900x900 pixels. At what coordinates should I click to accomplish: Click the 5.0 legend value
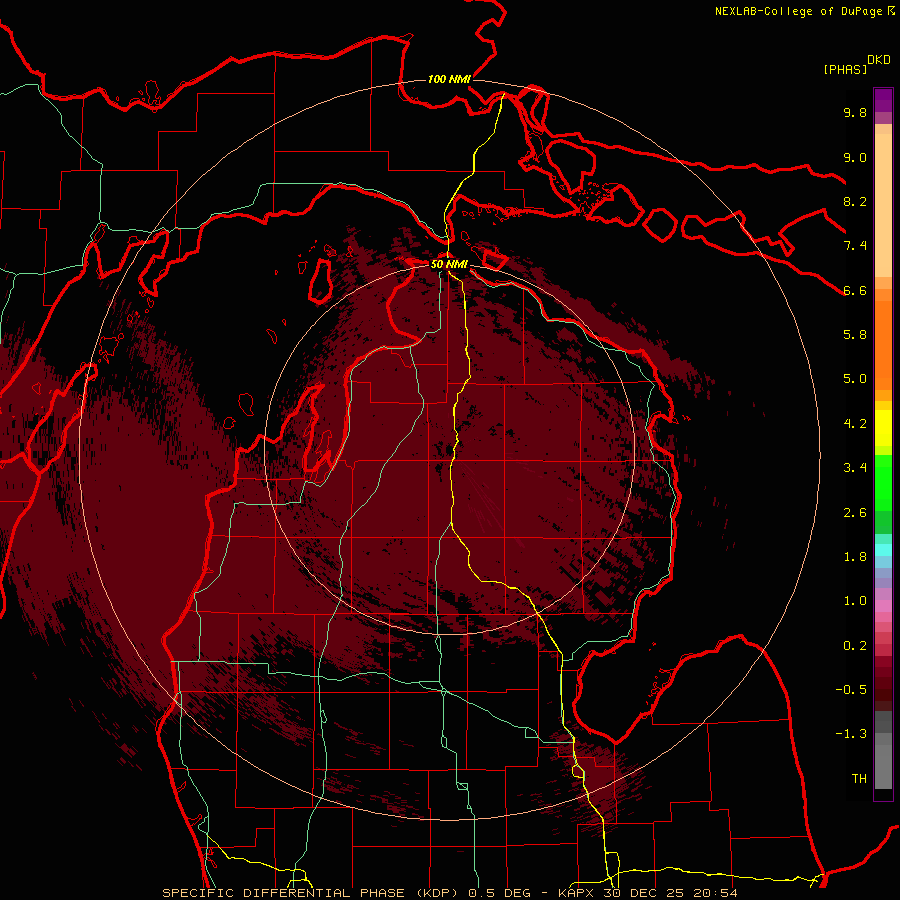coord(855,379)
